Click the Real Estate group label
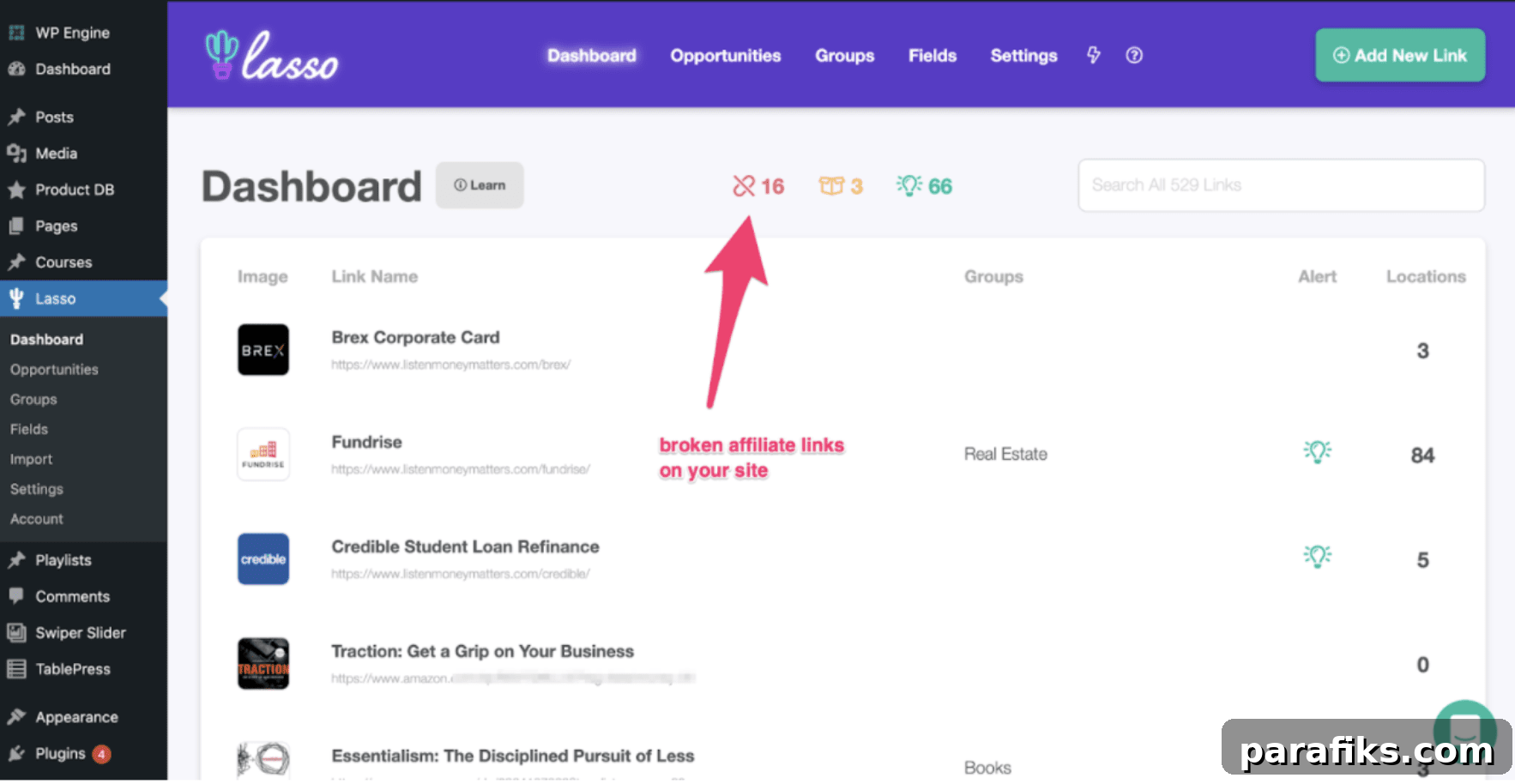 click(1005, 454)
